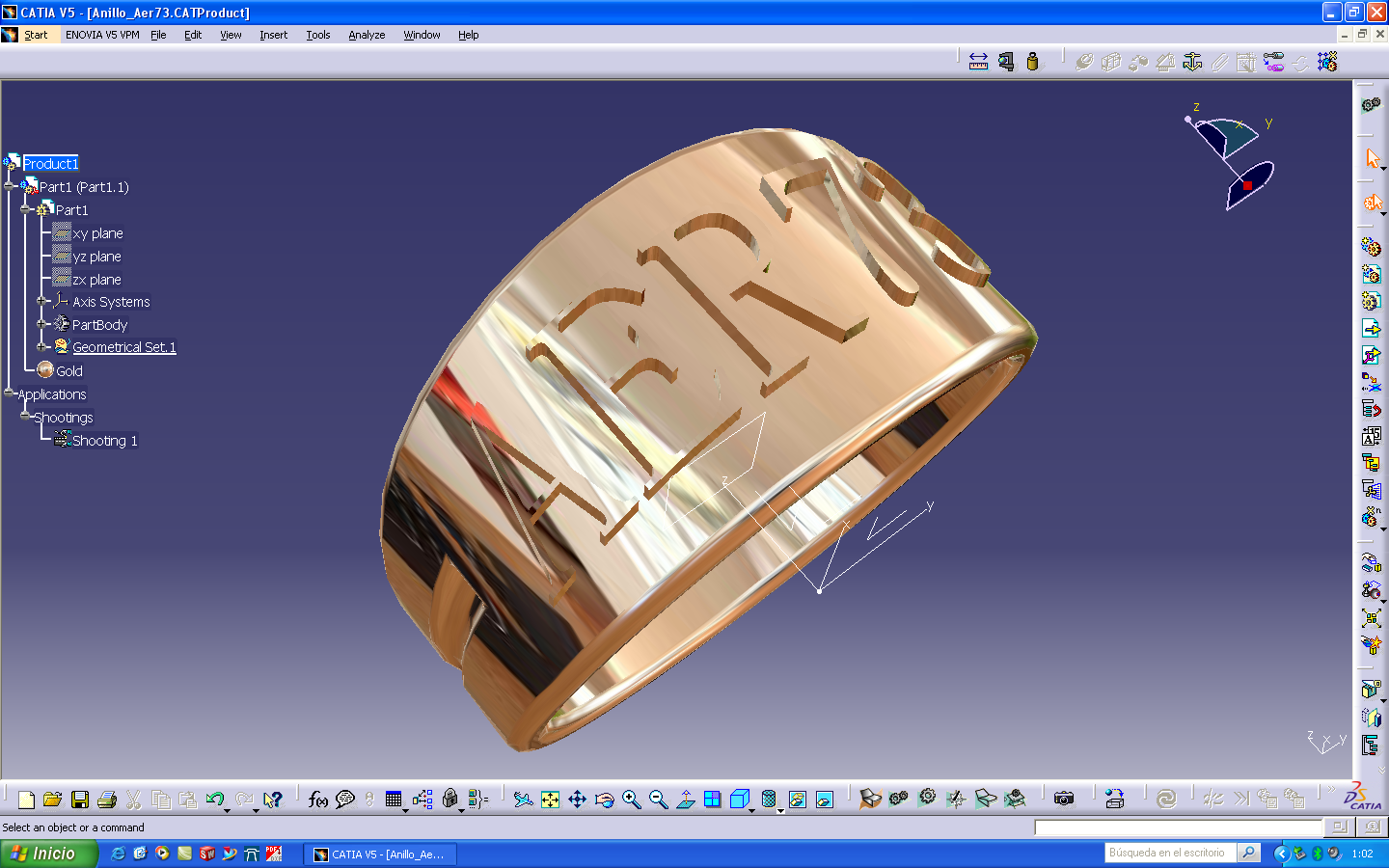Click the Windows Inicio start button

(48, 854)
